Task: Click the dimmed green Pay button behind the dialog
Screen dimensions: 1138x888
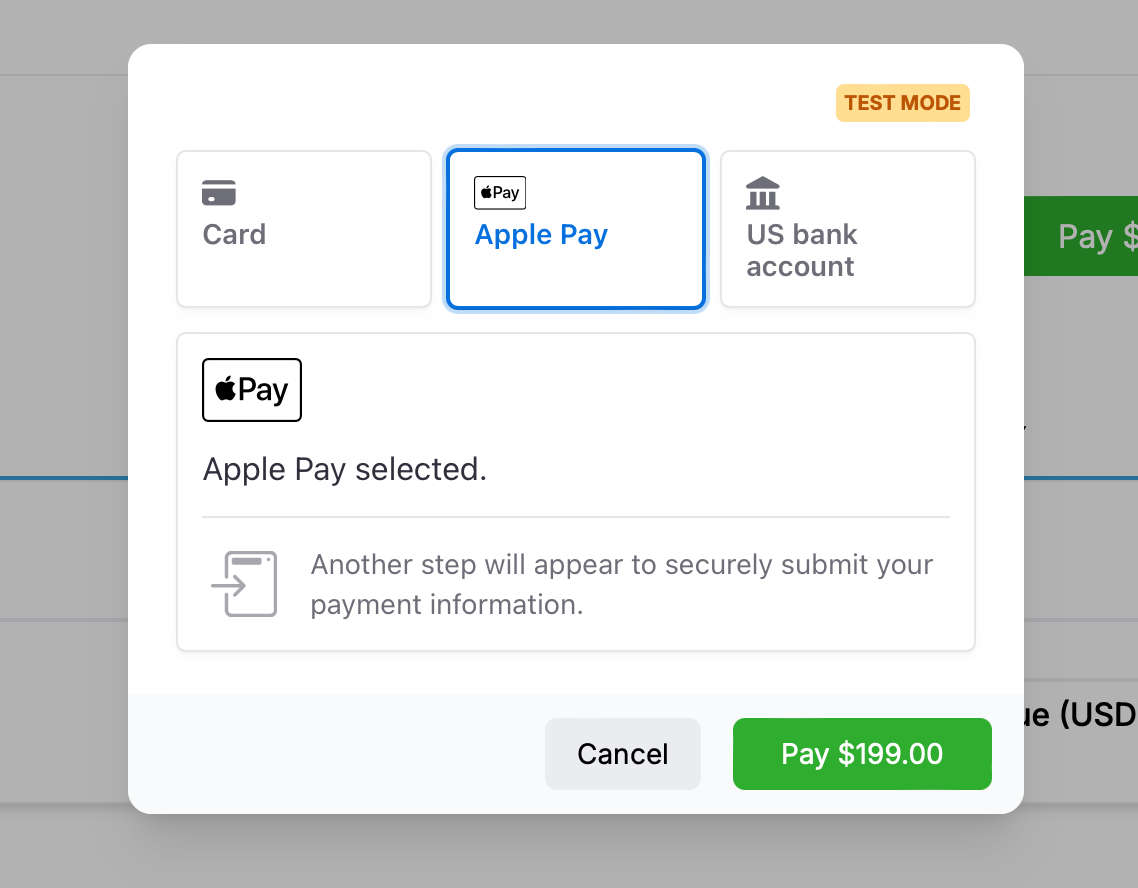Action: click(1081, 236)
